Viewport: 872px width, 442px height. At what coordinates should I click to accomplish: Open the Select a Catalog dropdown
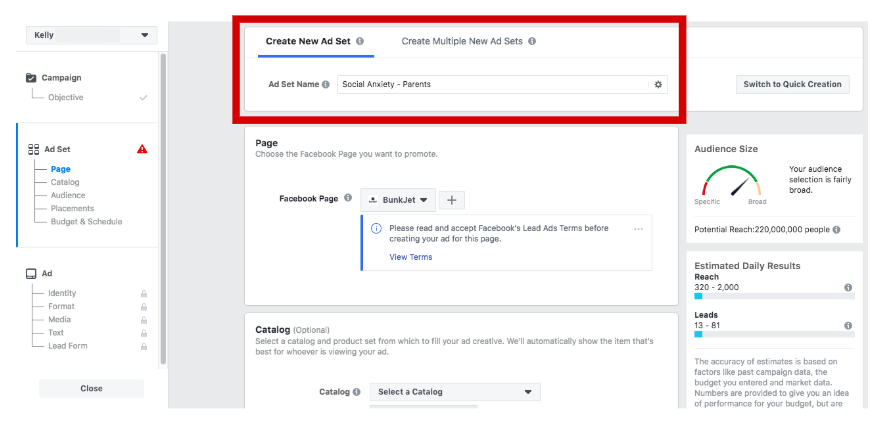[x=454, y=392]
